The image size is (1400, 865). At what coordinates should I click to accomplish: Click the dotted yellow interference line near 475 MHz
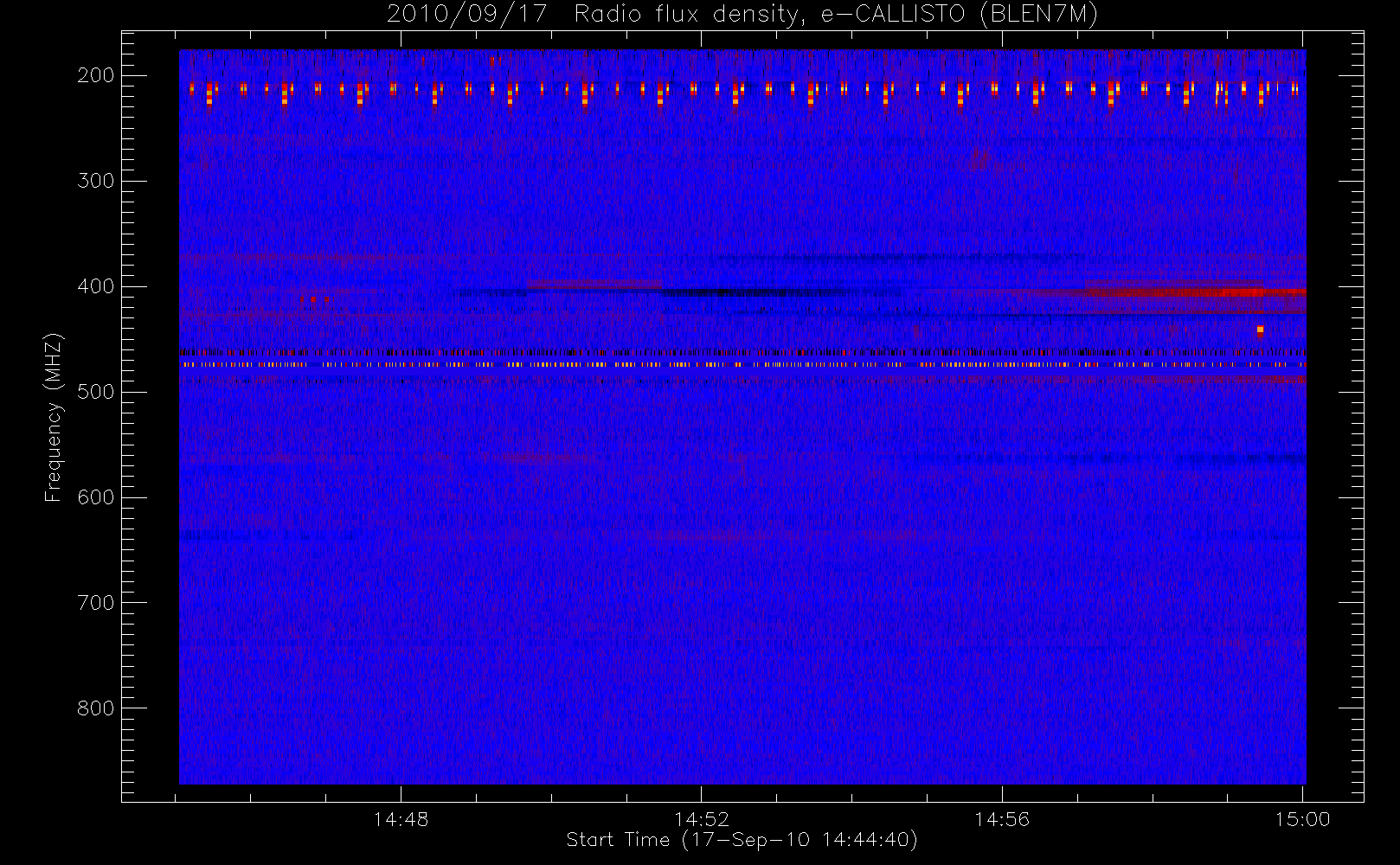point(742,365)
